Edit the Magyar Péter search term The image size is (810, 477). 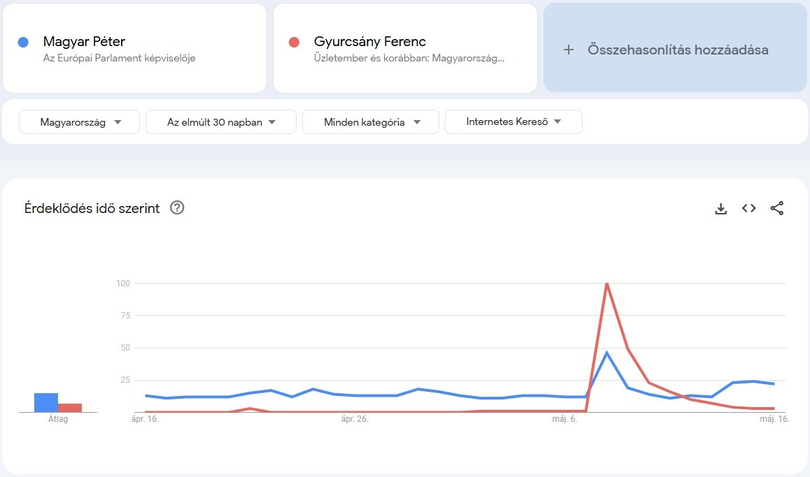pos(85,42)
